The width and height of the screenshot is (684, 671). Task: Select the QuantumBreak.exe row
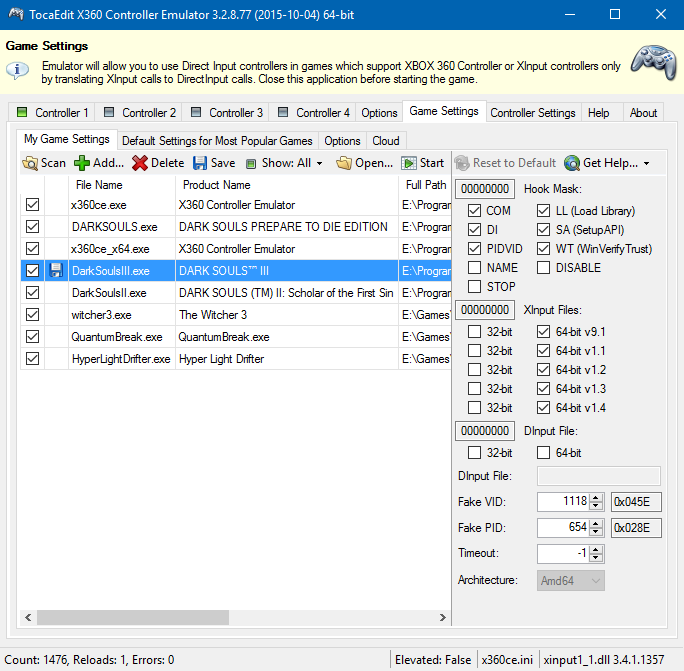point(236,337)
